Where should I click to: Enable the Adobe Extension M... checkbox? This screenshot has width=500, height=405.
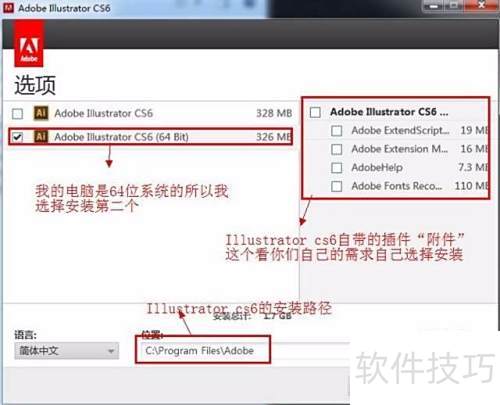coord(337,149)
